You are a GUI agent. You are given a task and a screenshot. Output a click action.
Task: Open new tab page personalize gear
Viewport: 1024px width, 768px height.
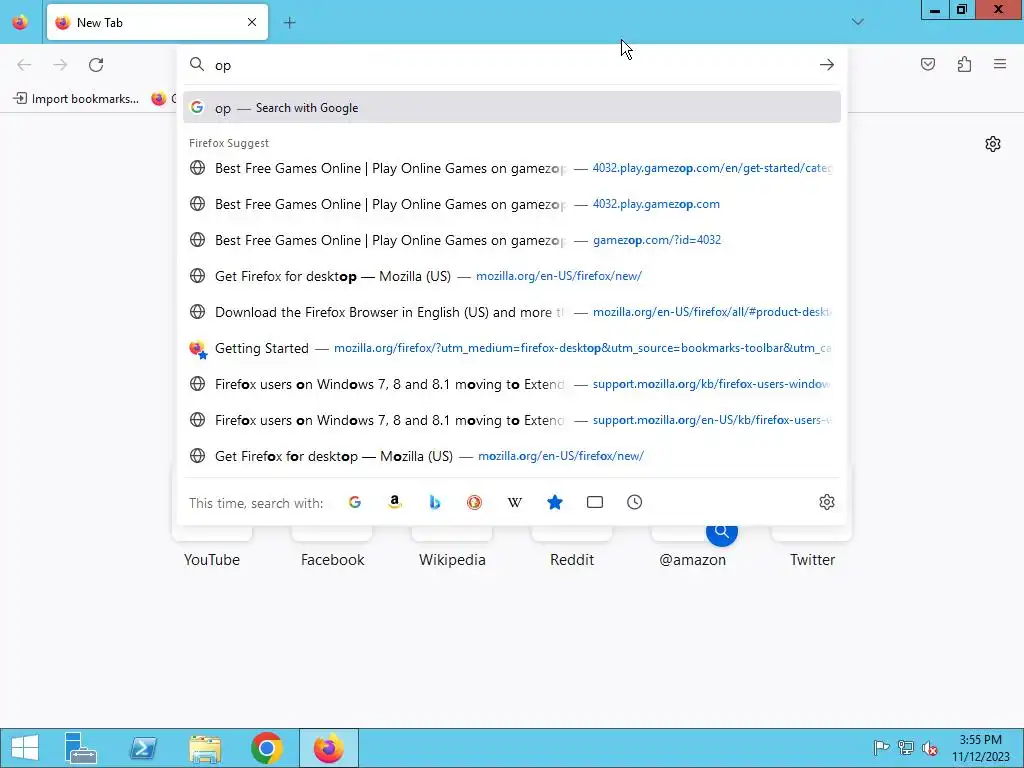(x=993, y=144)
